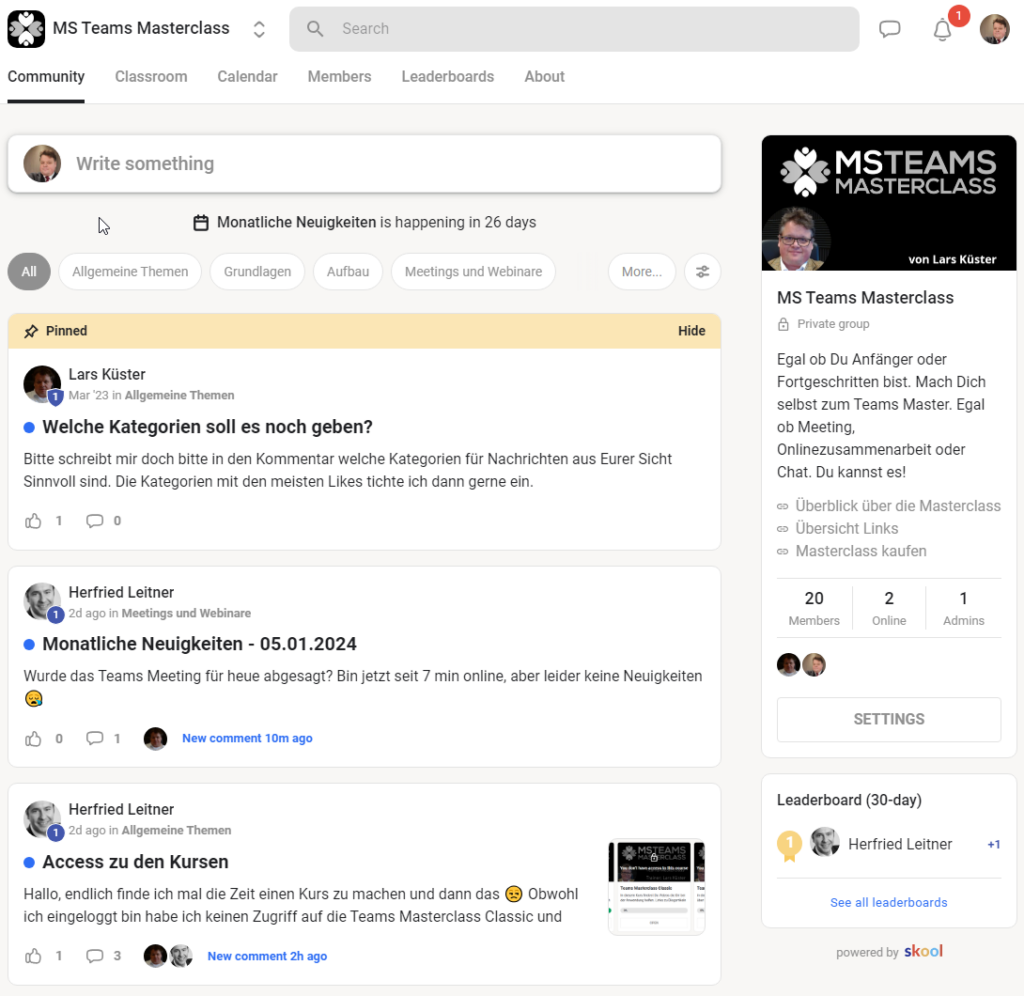Like the Monatliche Neuigkeiten - 05.01.2024 post

pyautogui.click(x=33, y=739)
